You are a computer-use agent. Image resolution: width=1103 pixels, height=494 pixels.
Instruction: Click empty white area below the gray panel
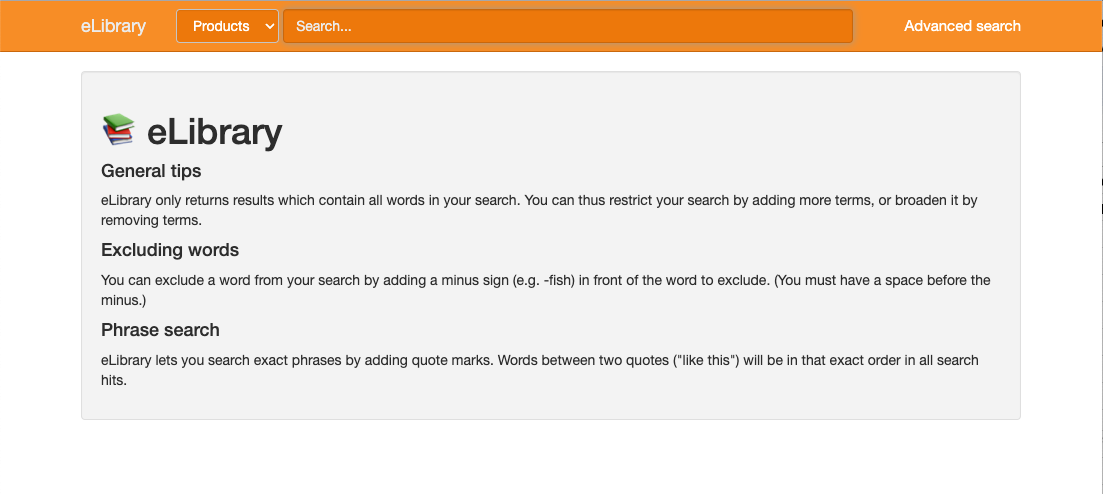[x=550, y=457]
